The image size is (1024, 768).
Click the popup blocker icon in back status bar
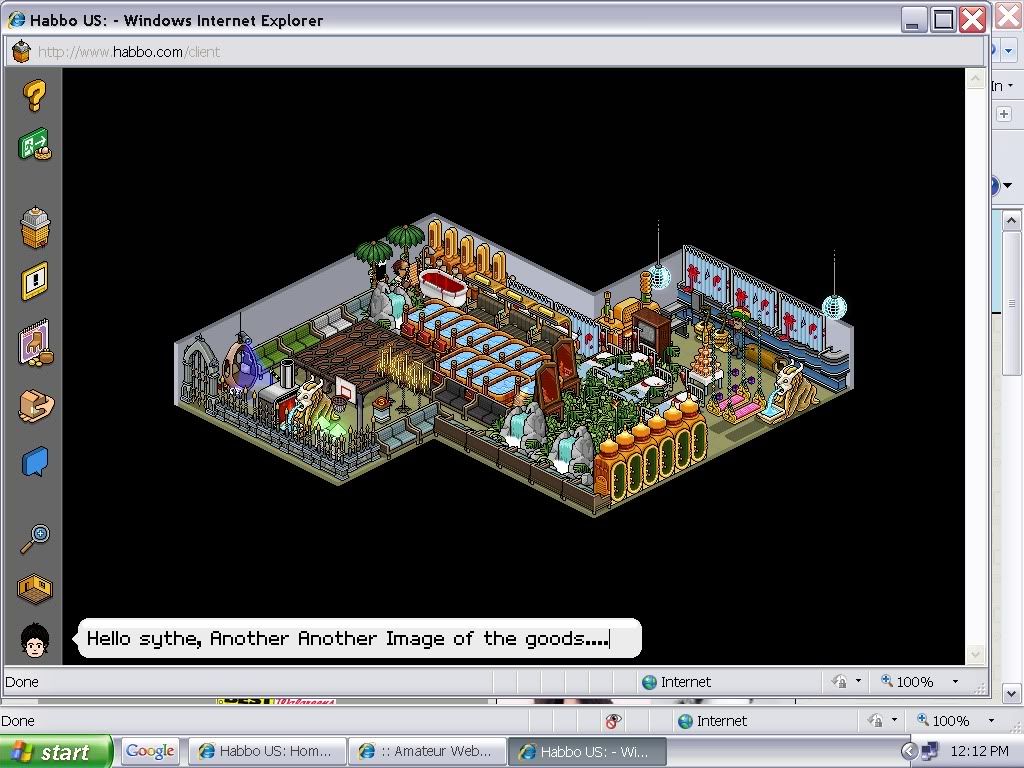coord(613,721)
